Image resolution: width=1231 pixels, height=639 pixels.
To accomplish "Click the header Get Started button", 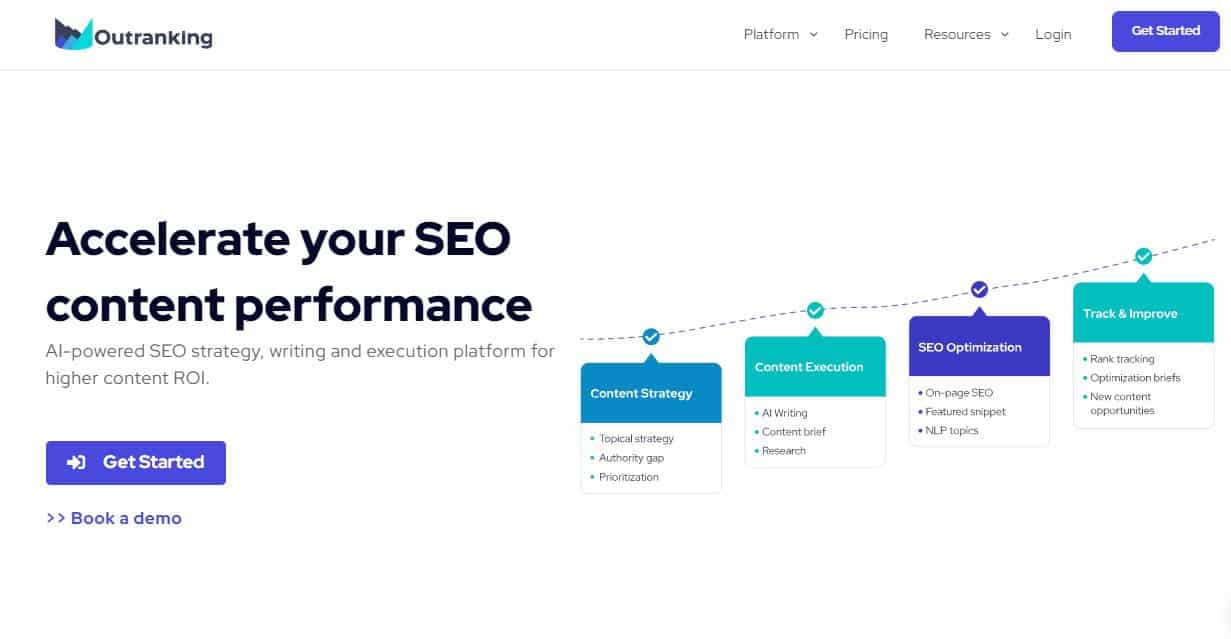I will tap(1165, 31).
